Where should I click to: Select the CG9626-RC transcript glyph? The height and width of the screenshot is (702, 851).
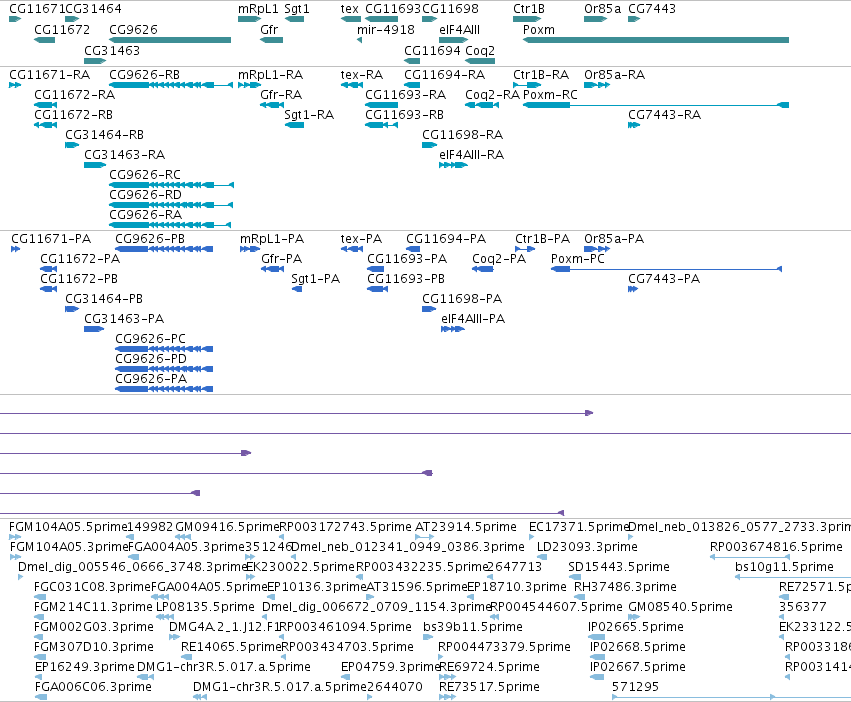pyautogui.click(x=172, y=185)
